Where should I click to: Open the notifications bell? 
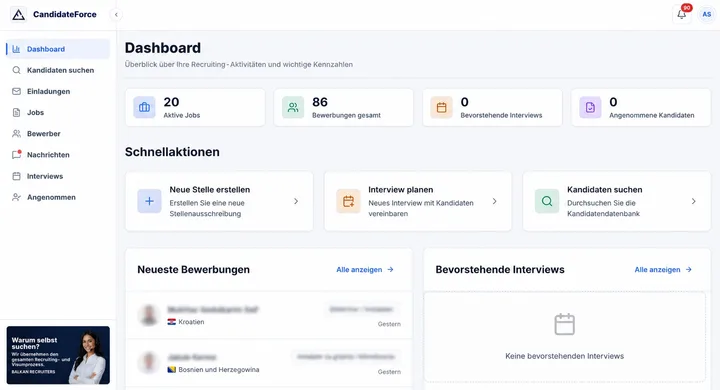(x=681, y=14)
